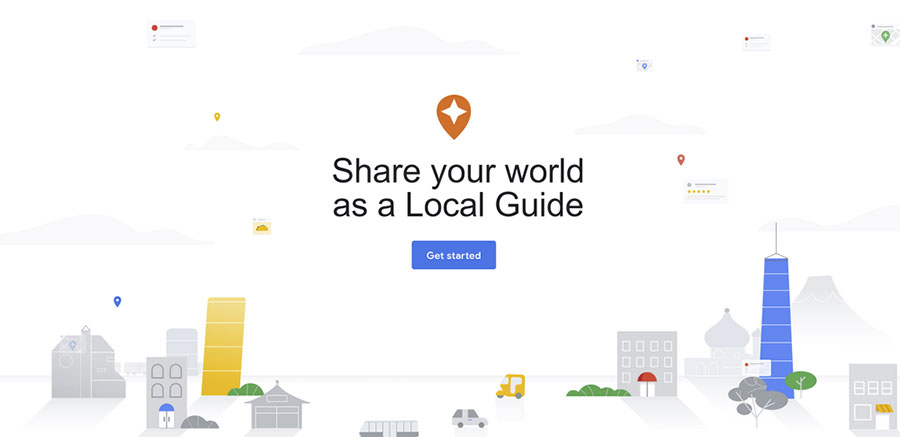Click the yellow taco photo card
Viewport: 900px width, 437px height.
pyautogui.click(x=262, y=226)
